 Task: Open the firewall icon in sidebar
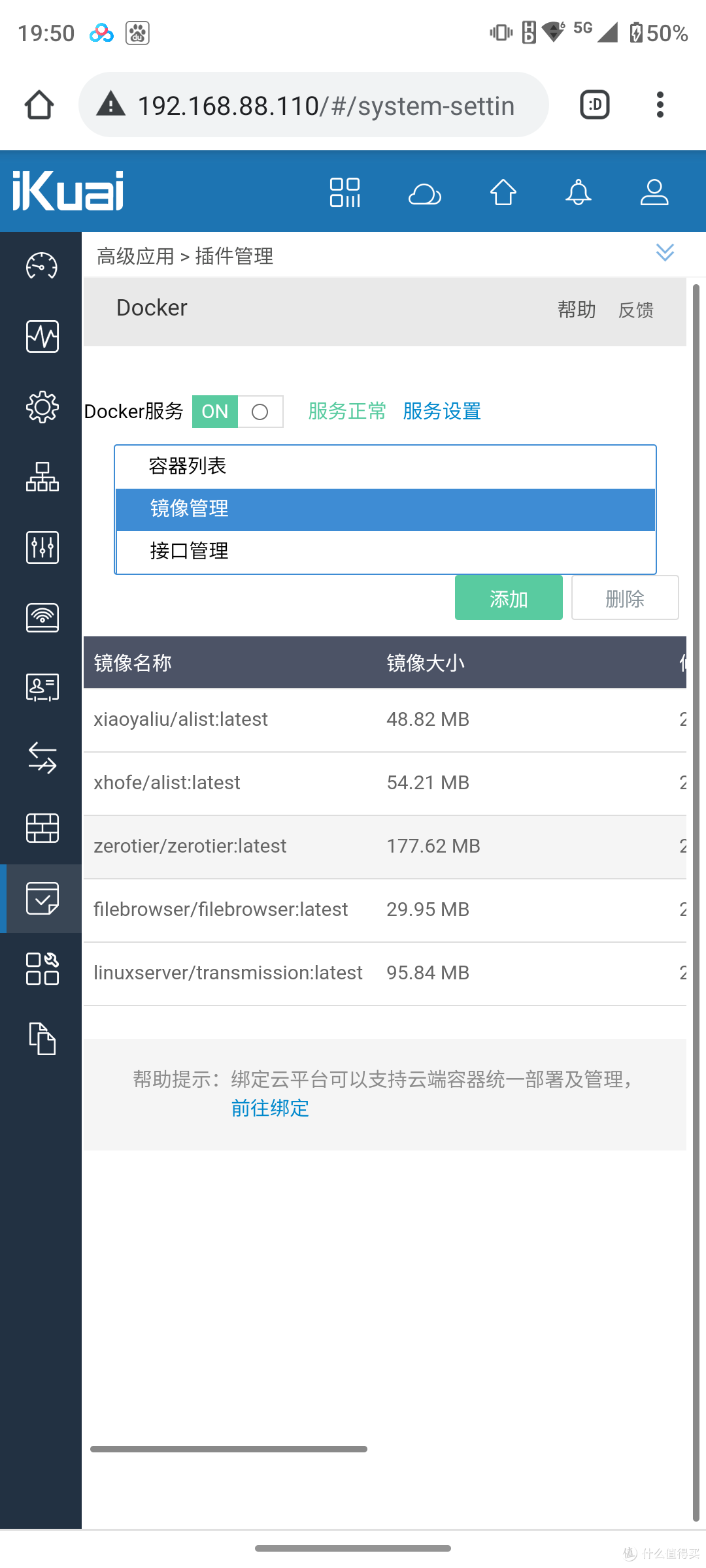click(41, 828)
